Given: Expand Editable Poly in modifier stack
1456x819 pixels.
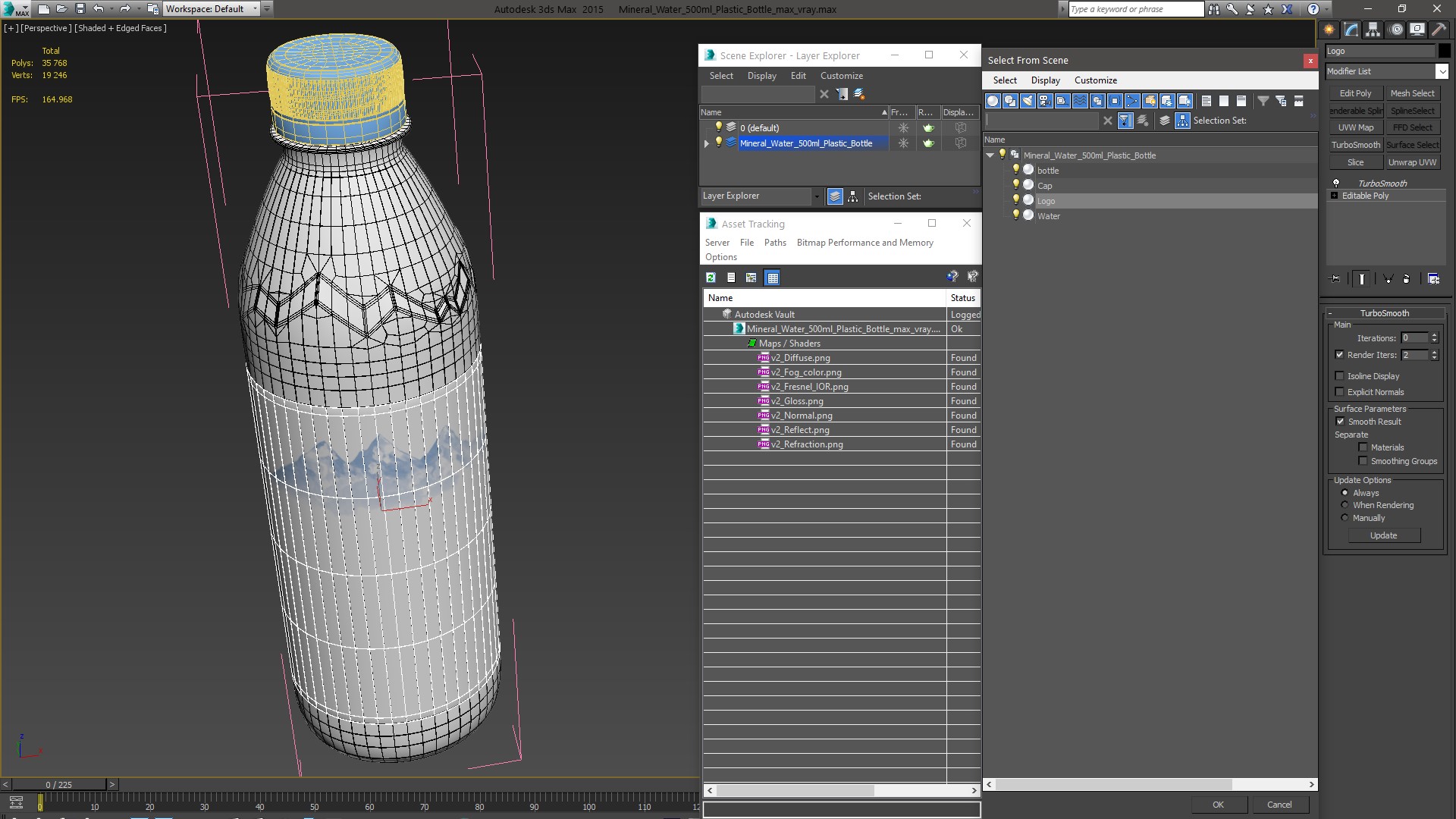Looking at the screenshot, I should point(1335,196).
